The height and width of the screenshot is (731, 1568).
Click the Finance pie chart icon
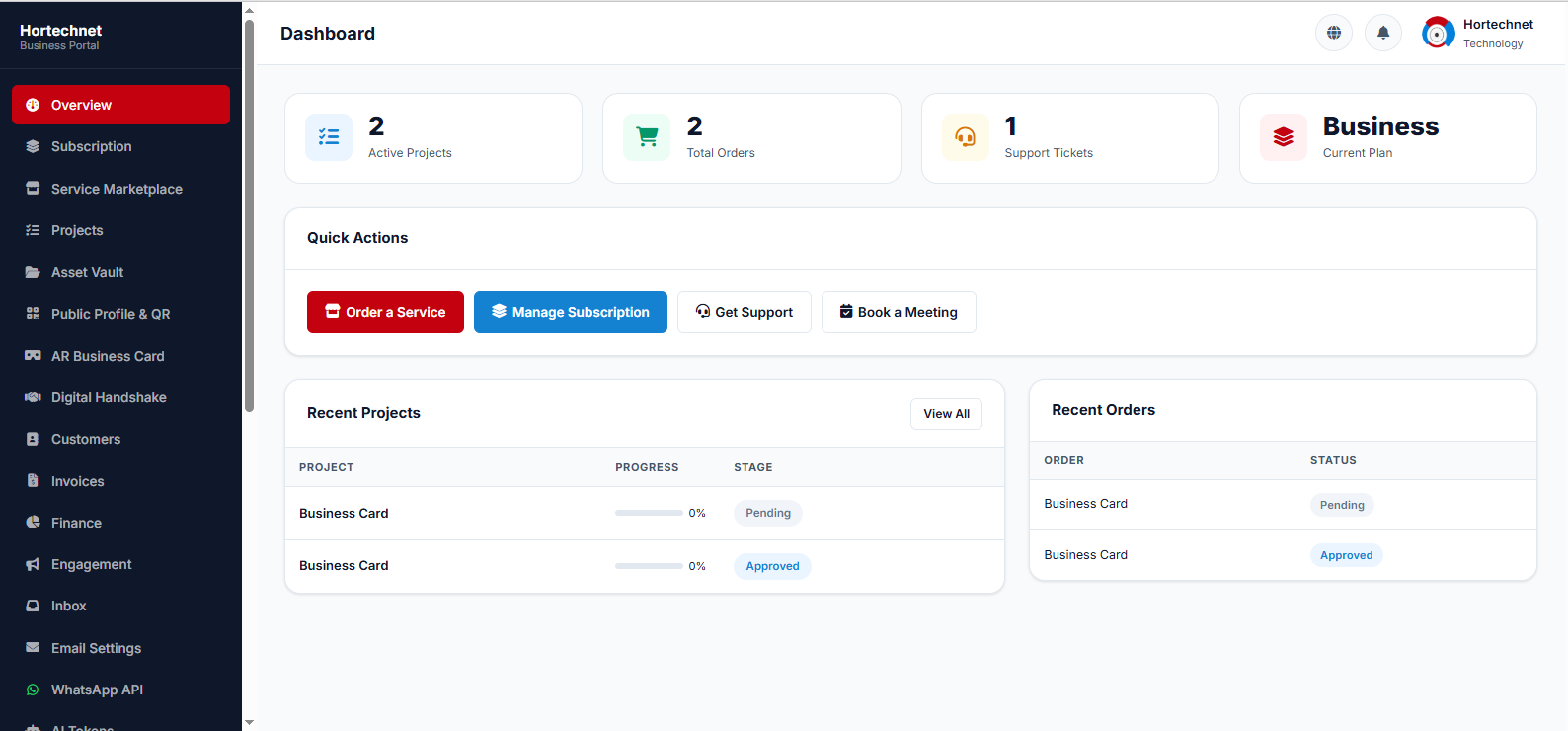(33, 523)
